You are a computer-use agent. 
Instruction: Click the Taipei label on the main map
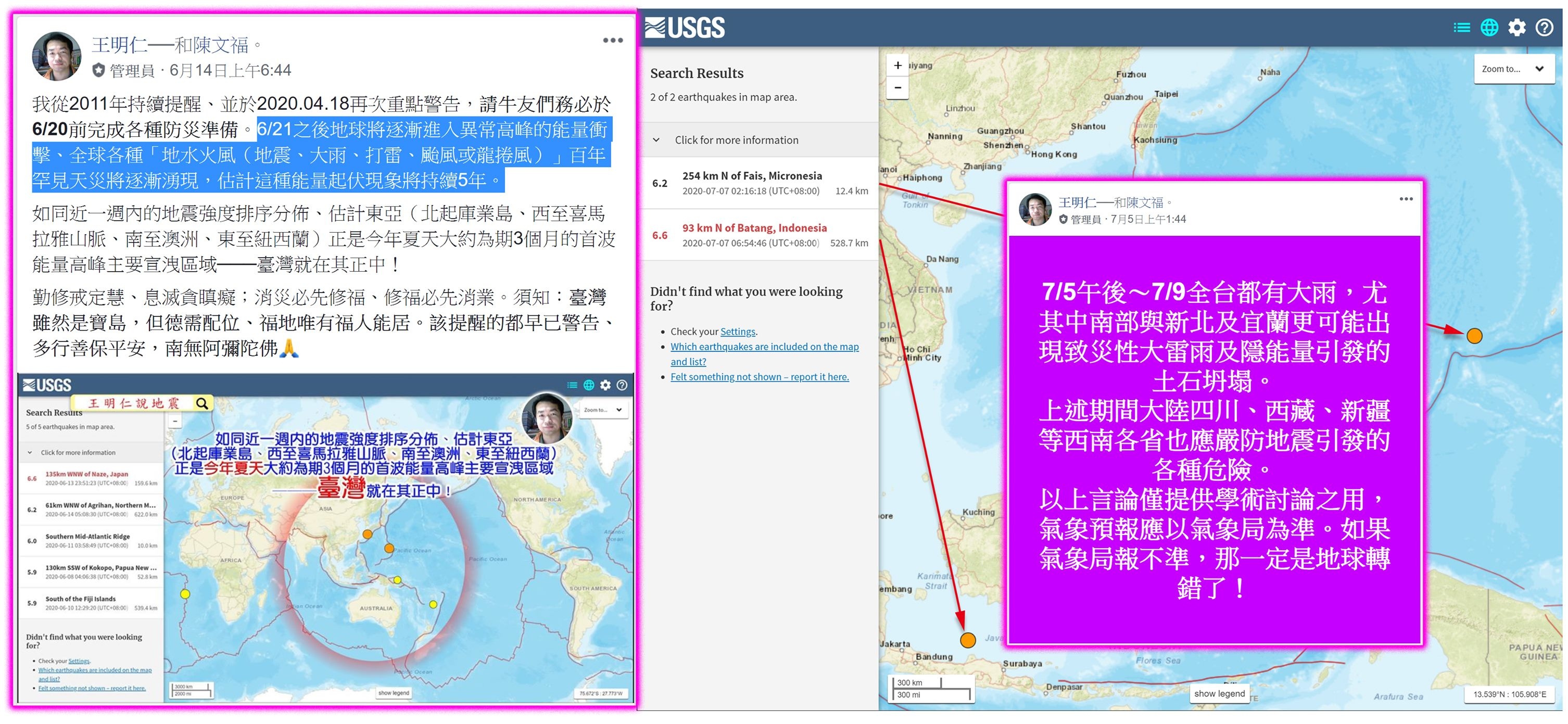point(1166,94)
